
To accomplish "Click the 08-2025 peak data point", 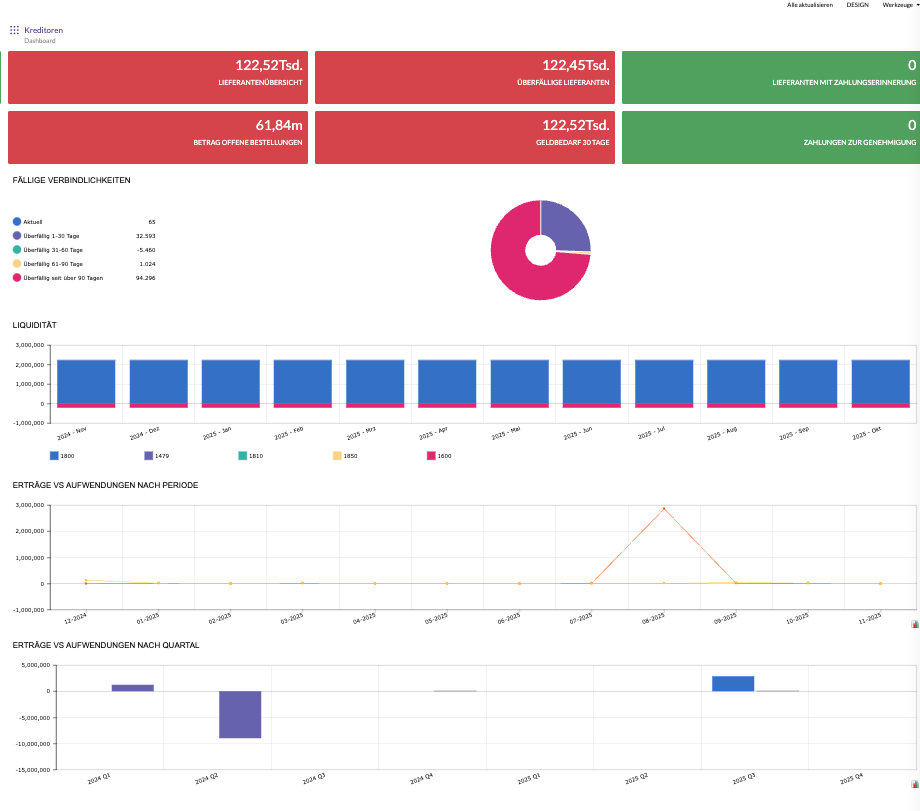I will pyautogui.click(x=663, y=509).
